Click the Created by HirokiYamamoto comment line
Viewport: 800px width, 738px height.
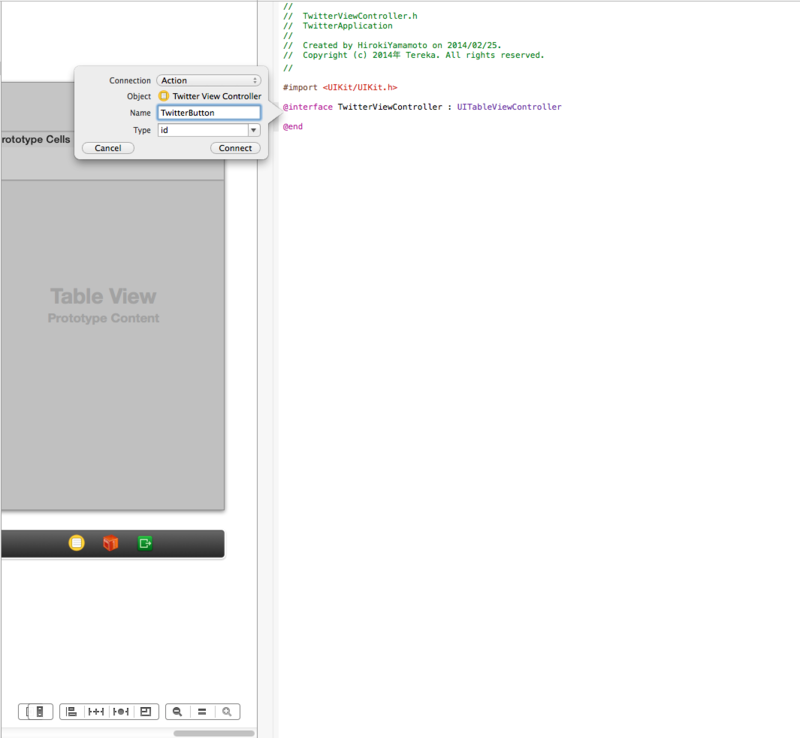[x=392, y=45]
